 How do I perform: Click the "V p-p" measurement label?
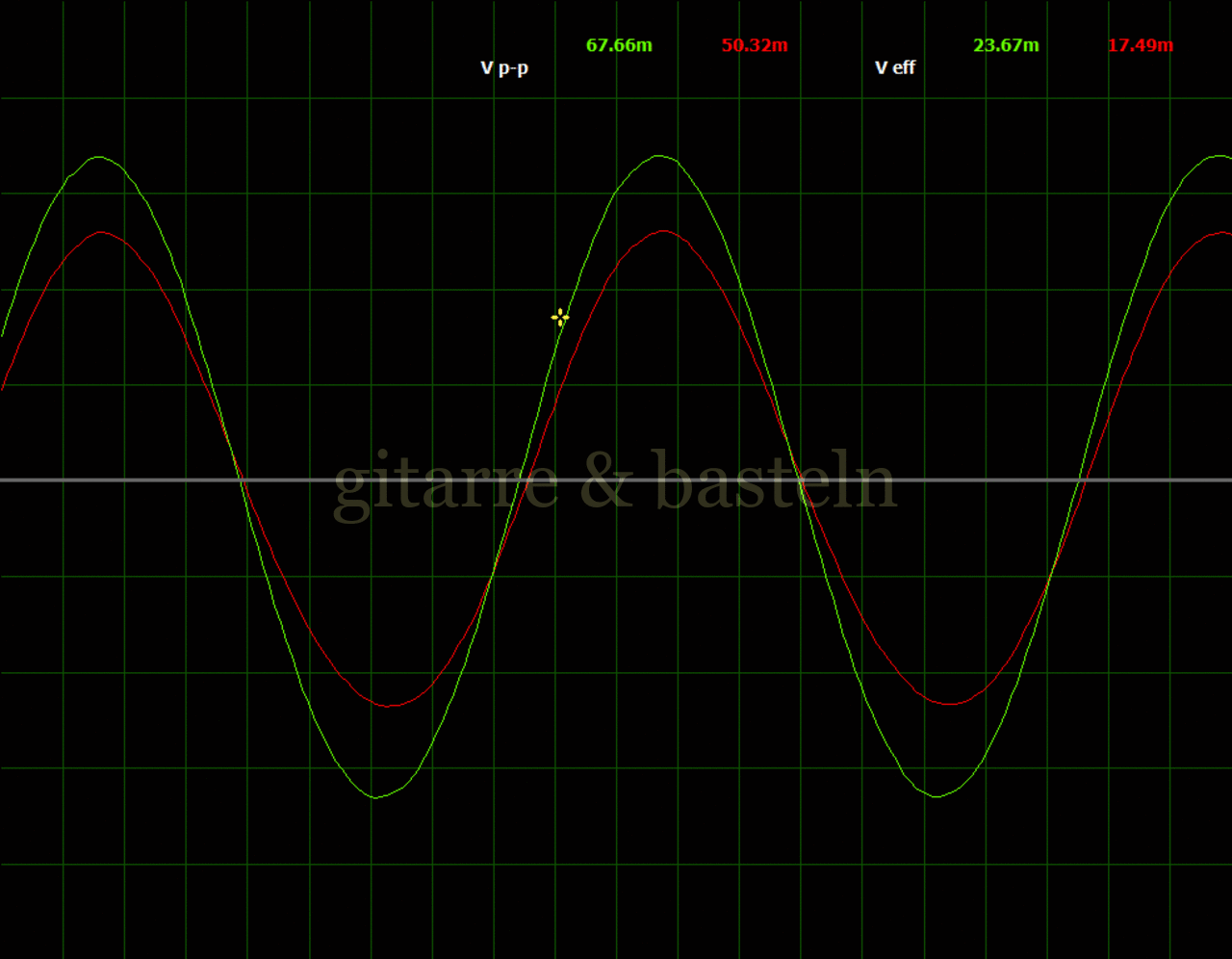[x=504, y=67]
